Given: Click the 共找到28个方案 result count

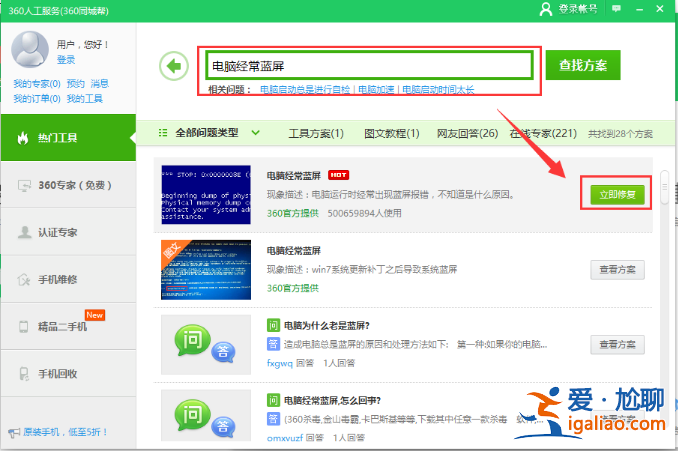Looking at the screenshot, I should (x=620, y=134).
